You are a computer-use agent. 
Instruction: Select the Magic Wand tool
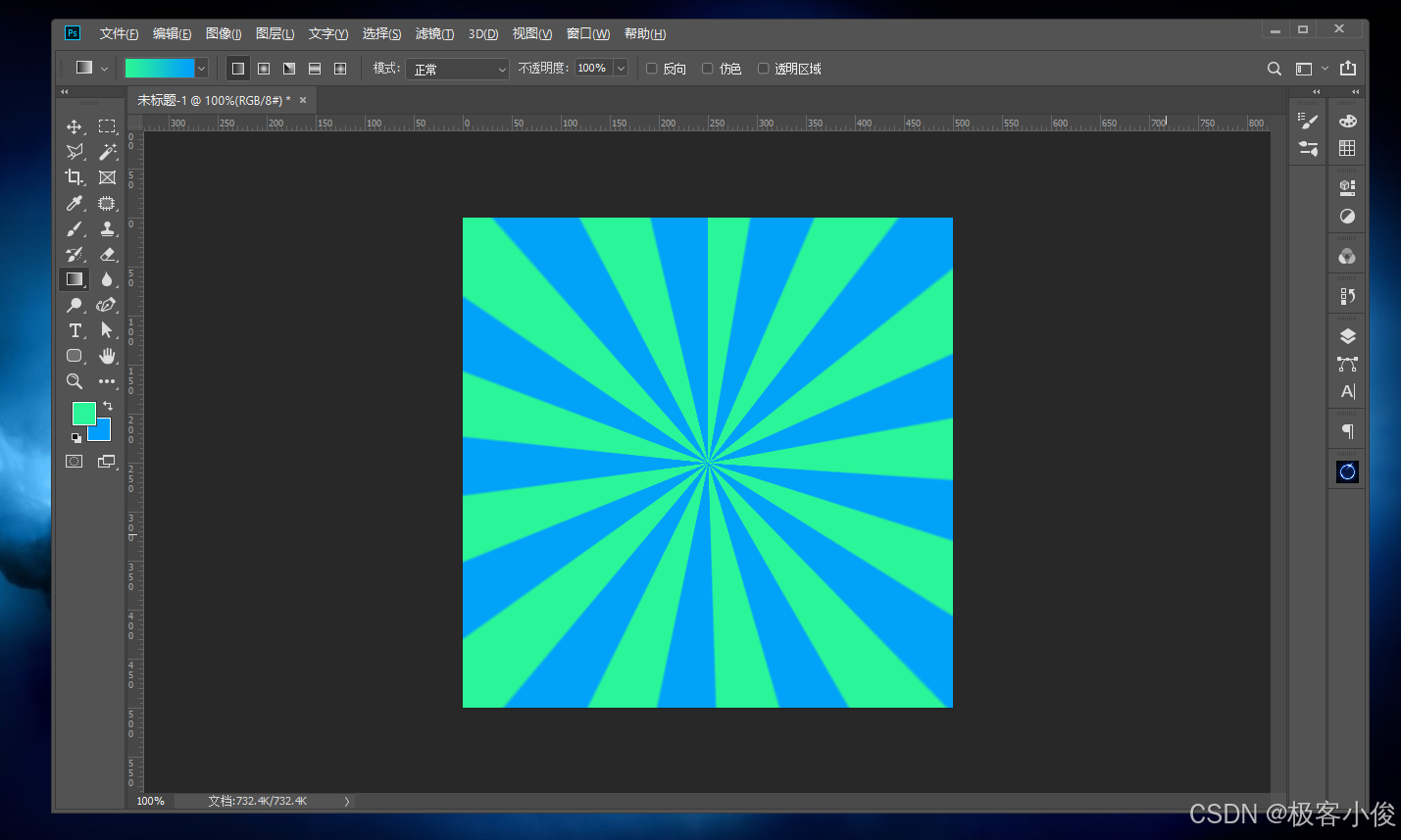(107, 152)
